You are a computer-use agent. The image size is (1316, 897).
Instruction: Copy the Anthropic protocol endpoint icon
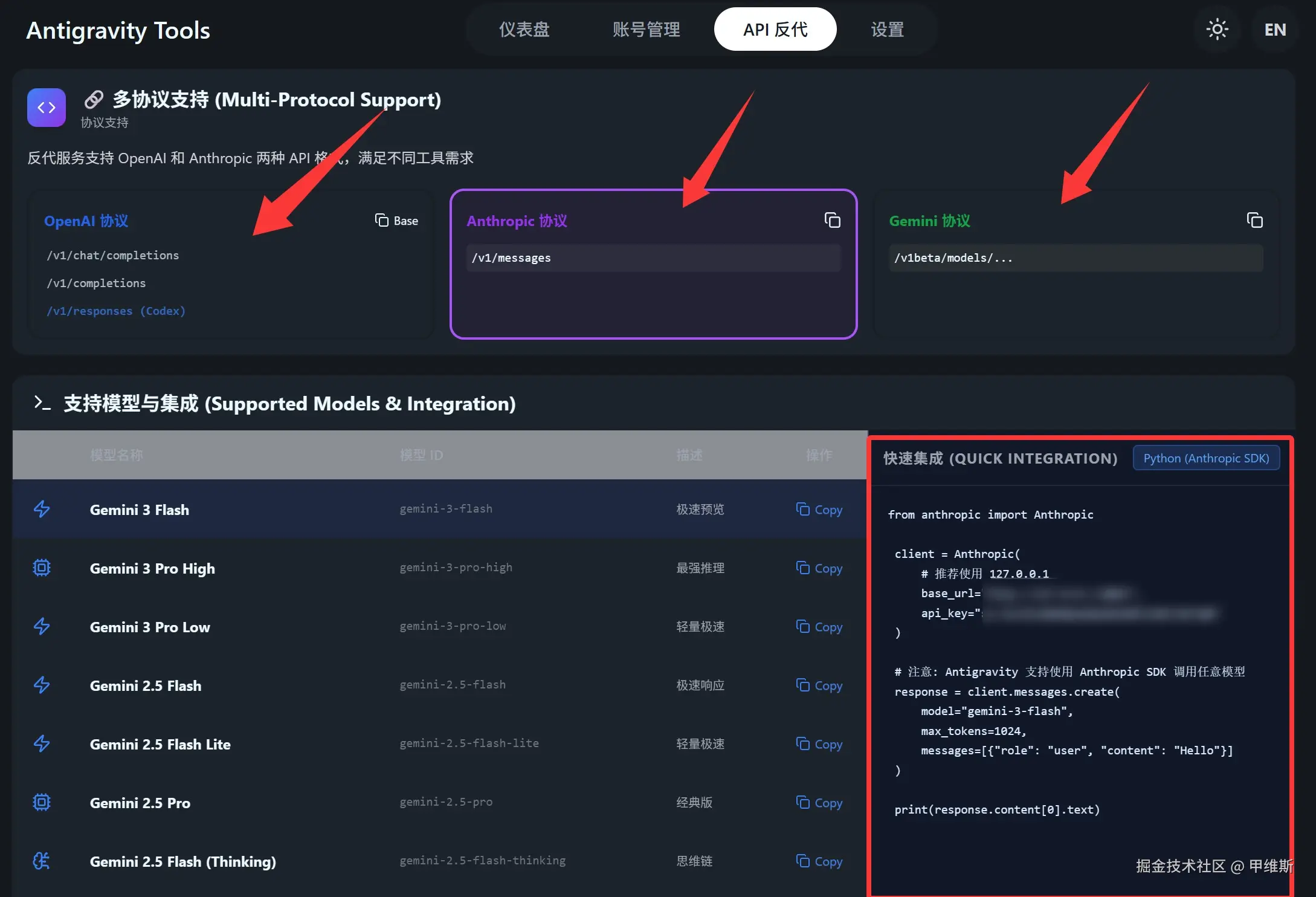(x=832, y=221)
